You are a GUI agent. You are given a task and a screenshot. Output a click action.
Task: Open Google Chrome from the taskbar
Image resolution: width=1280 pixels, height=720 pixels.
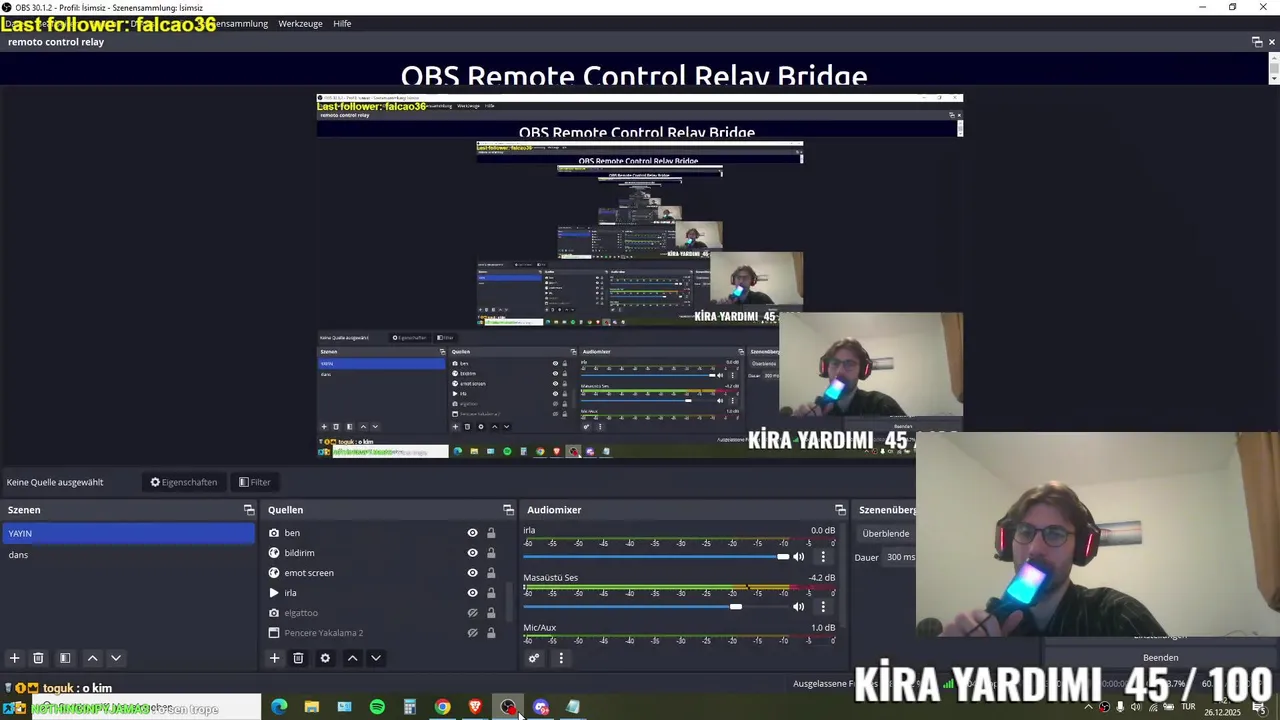click(x=442, y=707)
